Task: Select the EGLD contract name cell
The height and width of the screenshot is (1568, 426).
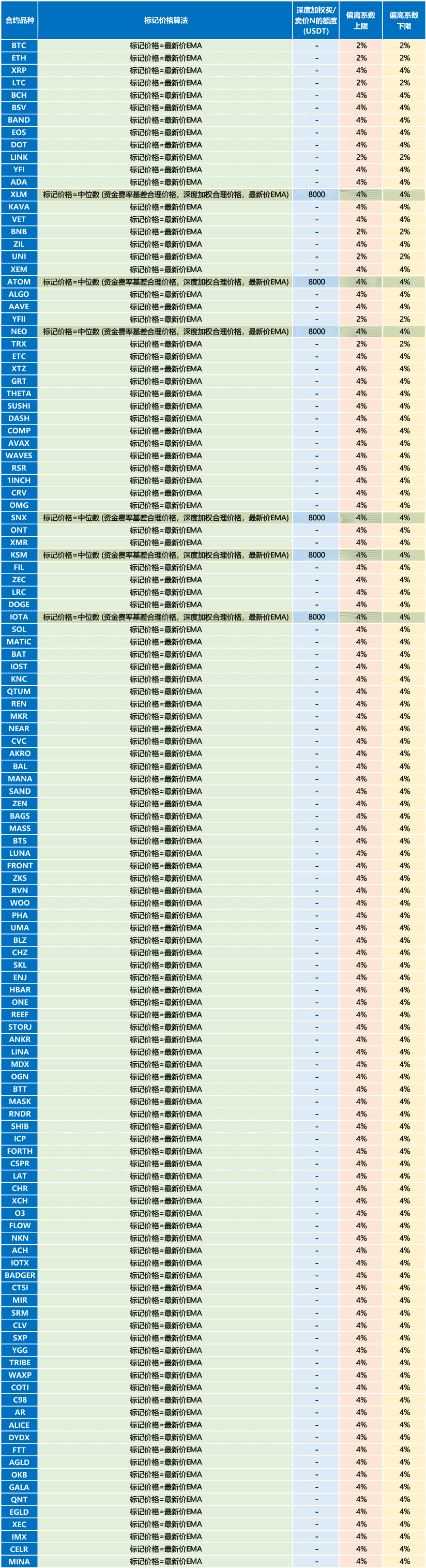Action: point(19,1512)
